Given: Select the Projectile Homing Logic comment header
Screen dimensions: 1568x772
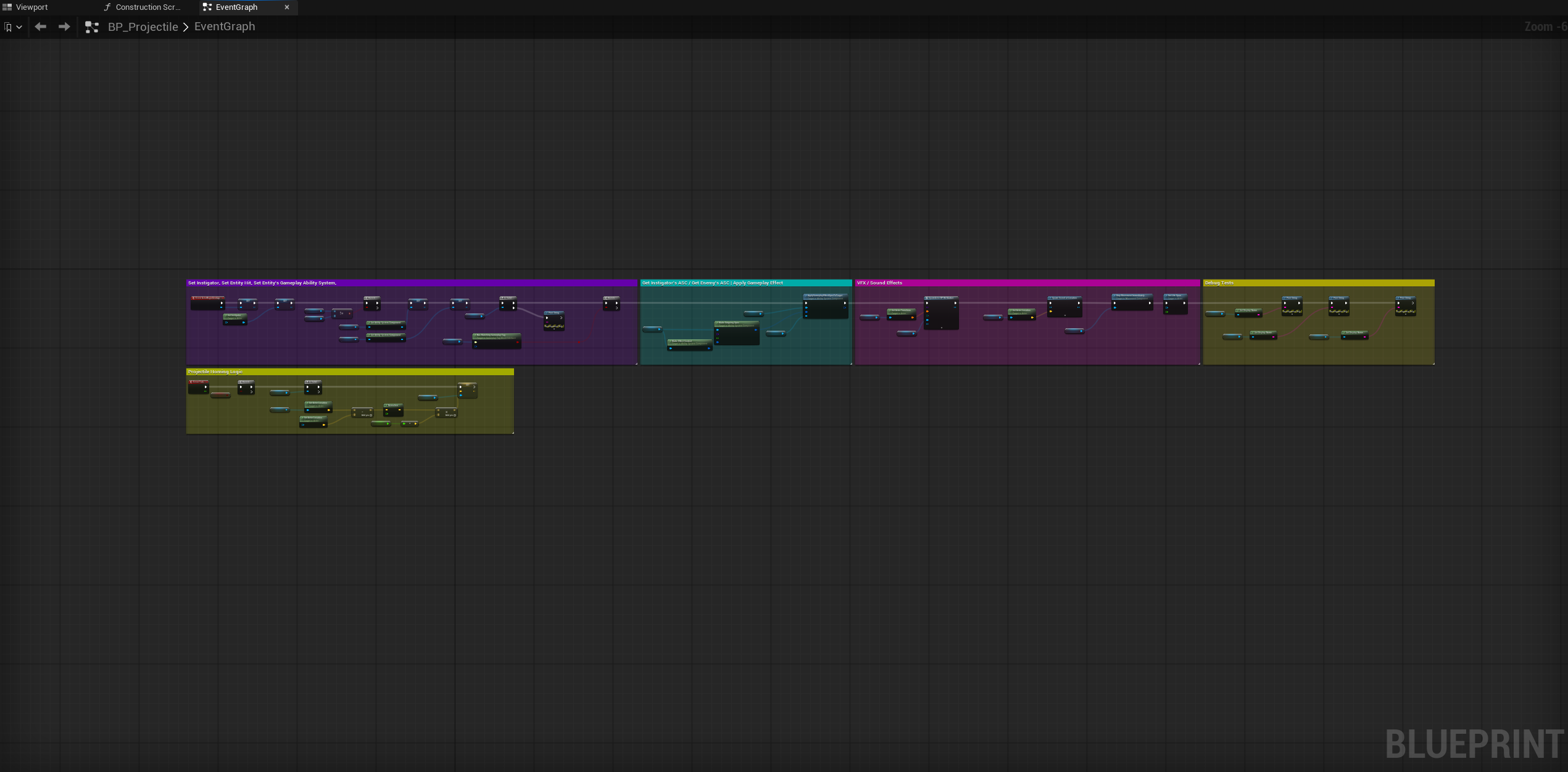Looking at the screenshot, I should pyautogui.click(x=350, y=371).
